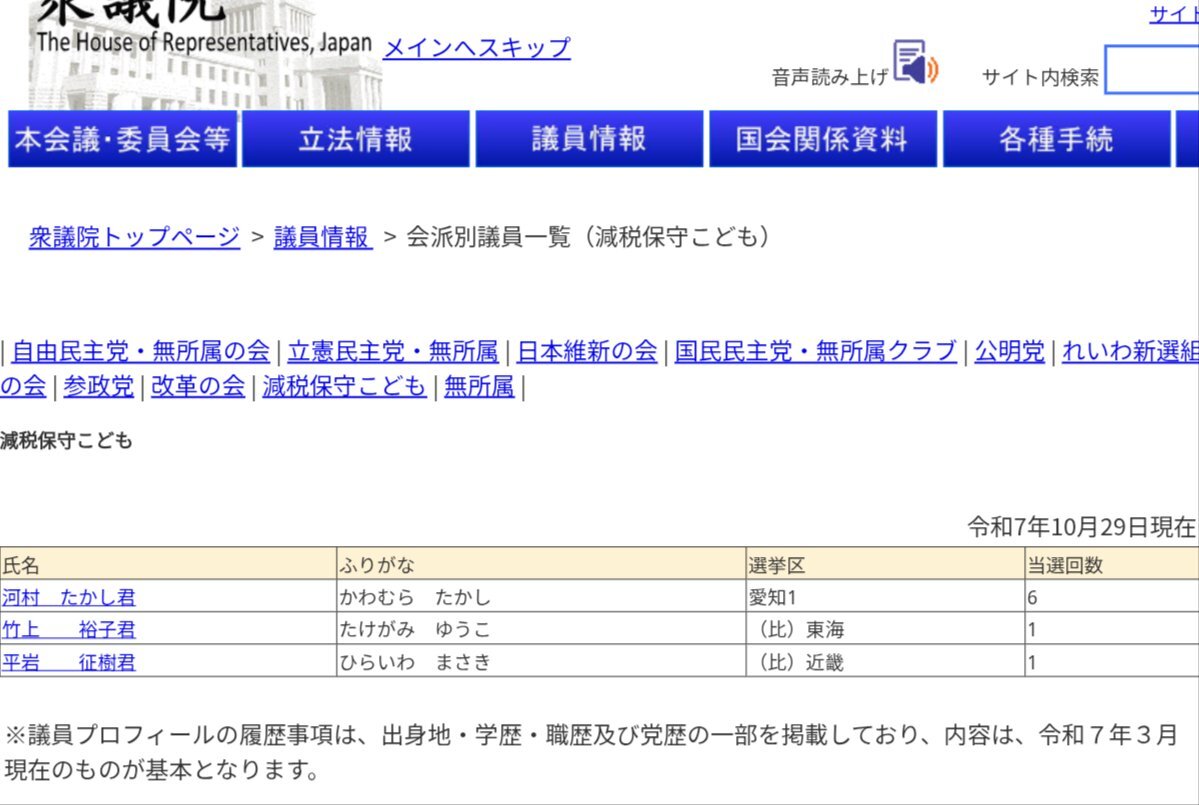Screen dimensions: 1199x805
Task: Click the House of Representatives Japan logo
Action: (x=205, y=54)
